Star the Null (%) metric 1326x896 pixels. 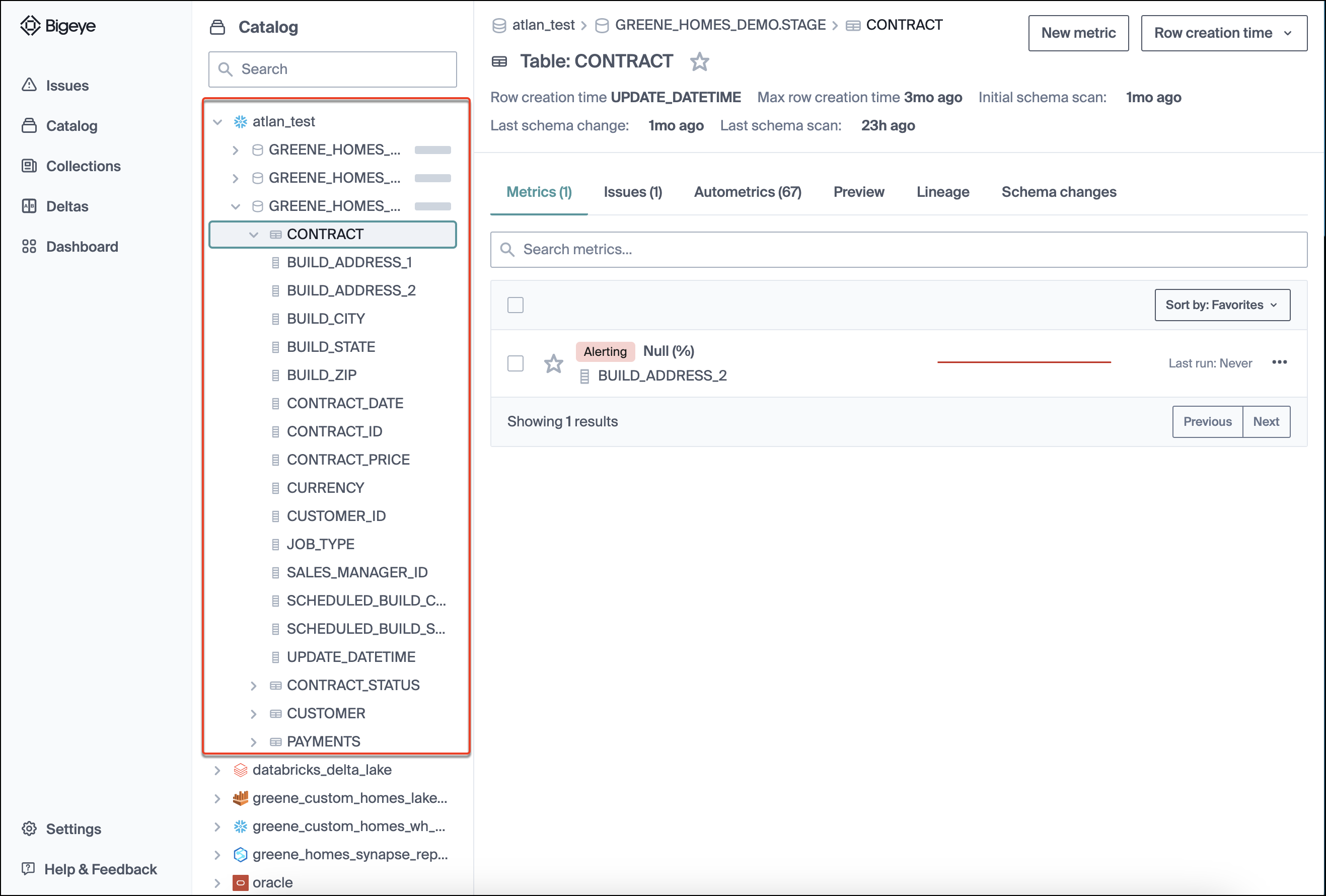tap(553, 363)
